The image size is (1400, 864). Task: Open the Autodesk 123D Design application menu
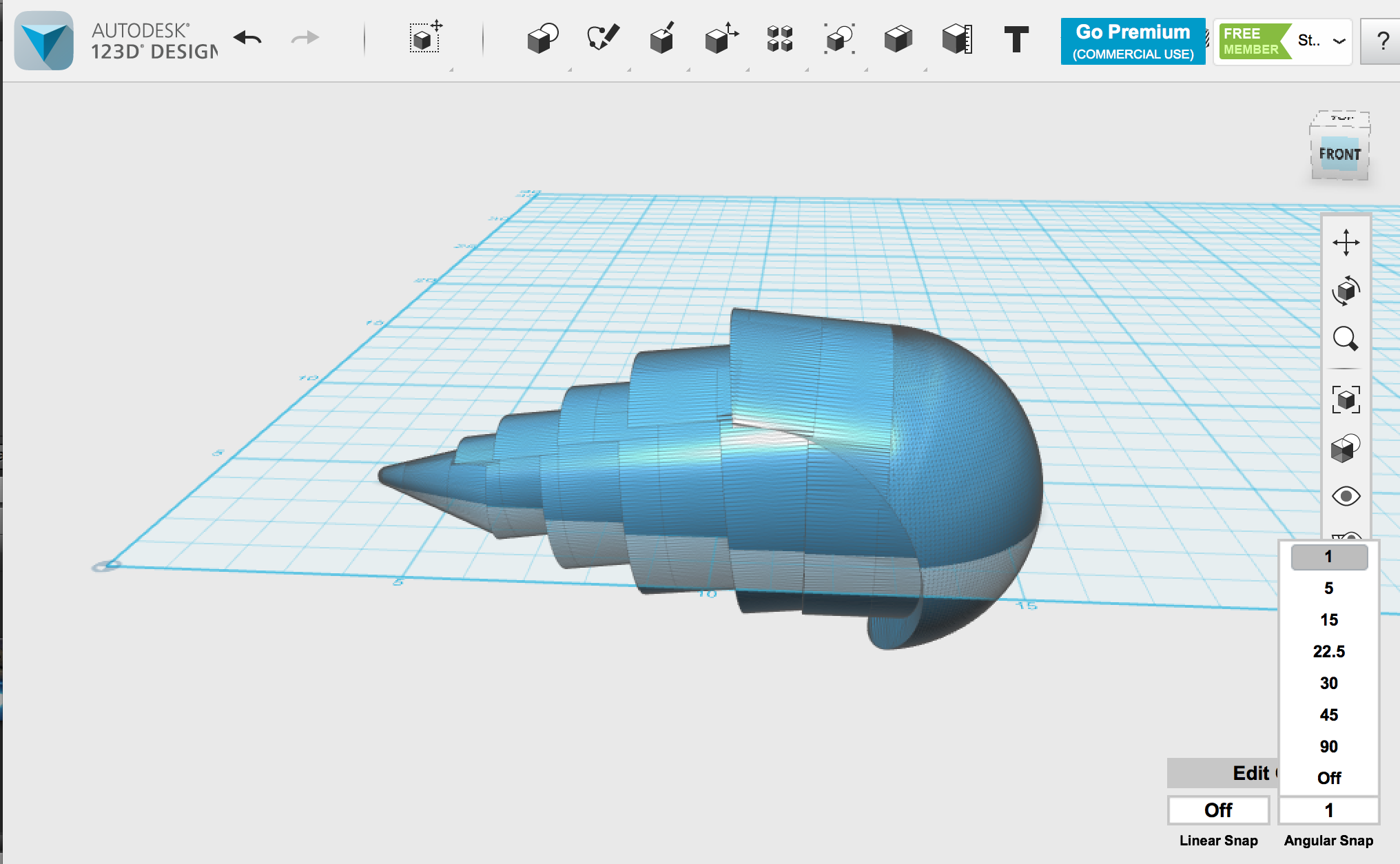44,40
